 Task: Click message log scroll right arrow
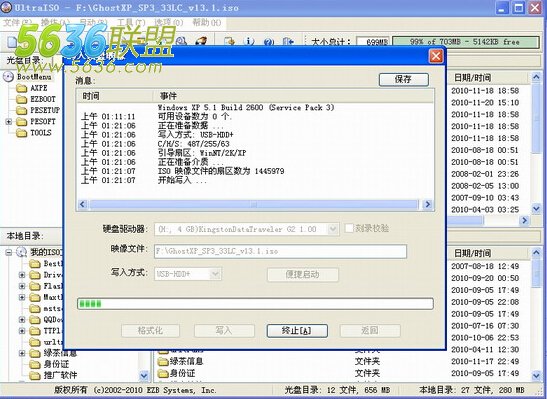(427, 204)
